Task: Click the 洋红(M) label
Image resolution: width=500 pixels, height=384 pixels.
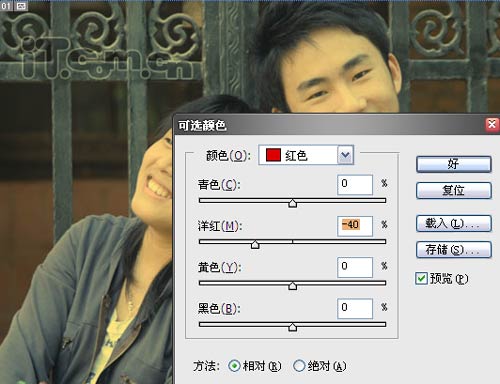Action: click(220, 226)
